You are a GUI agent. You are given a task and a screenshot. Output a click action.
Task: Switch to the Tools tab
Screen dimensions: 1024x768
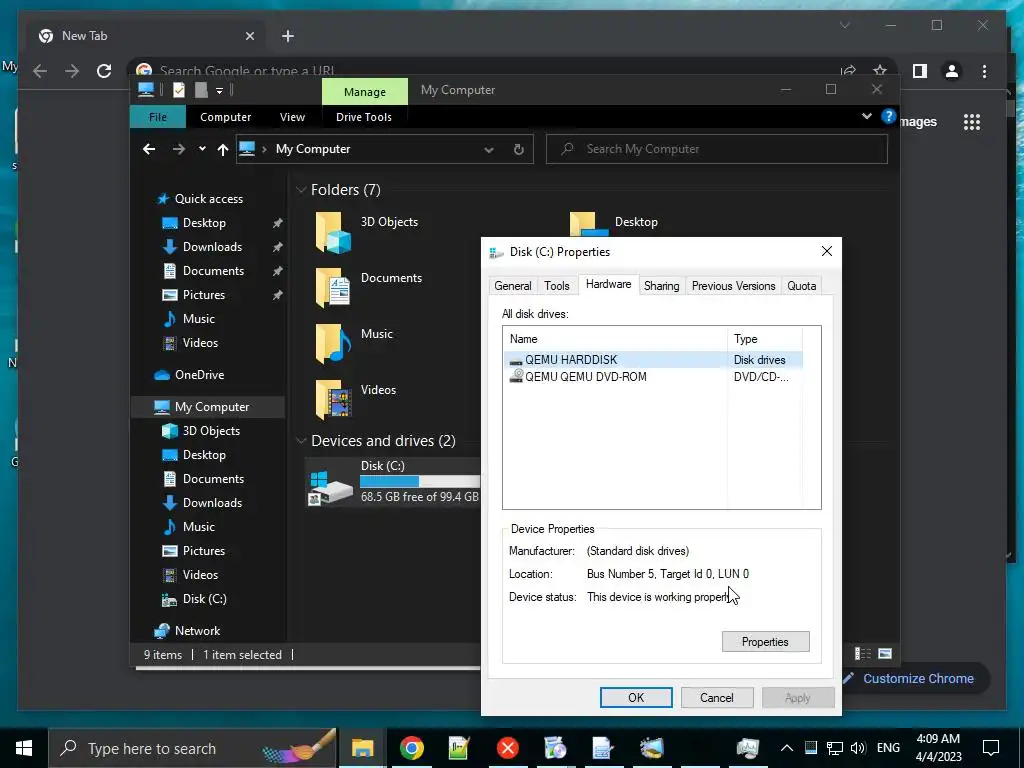point(557,285)
